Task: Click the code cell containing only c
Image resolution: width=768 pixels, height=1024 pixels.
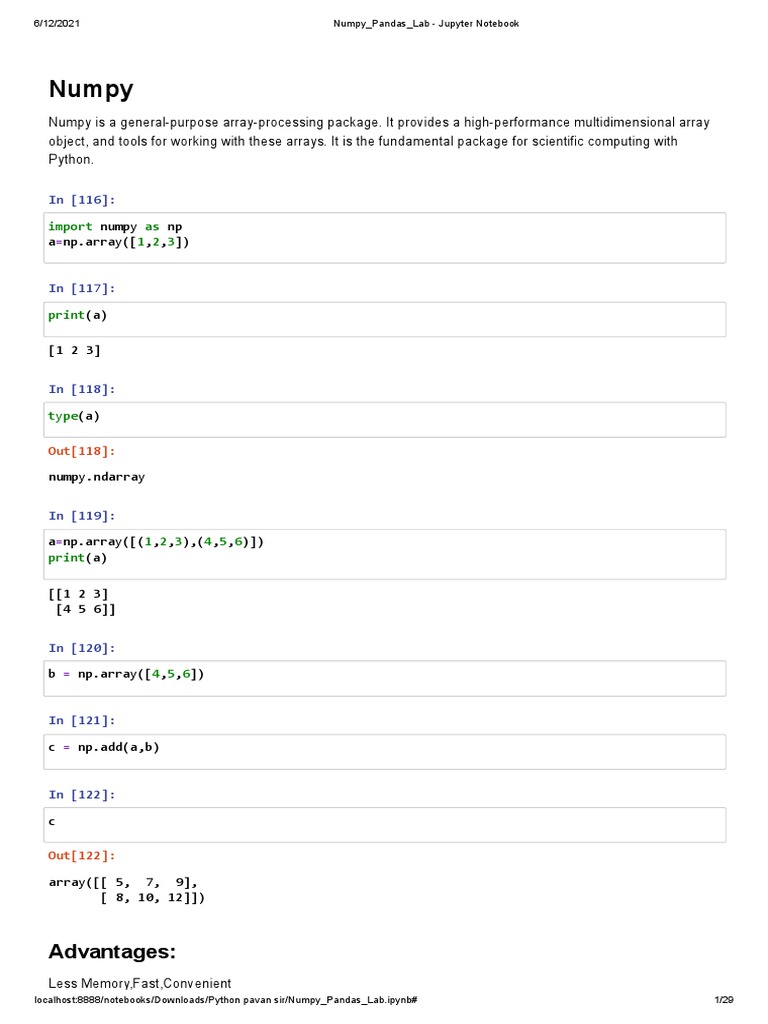Action: click(385, 825)
